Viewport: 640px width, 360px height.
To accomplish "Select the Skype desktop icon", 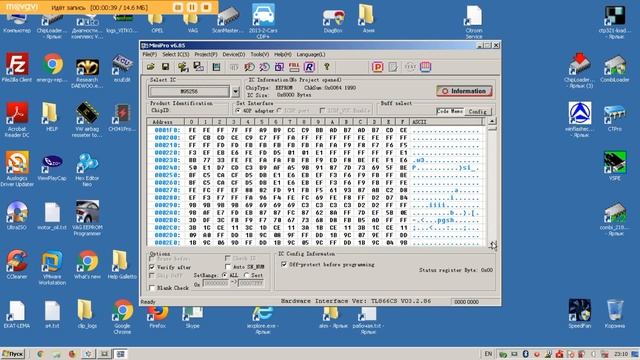I will click(193, 317).
